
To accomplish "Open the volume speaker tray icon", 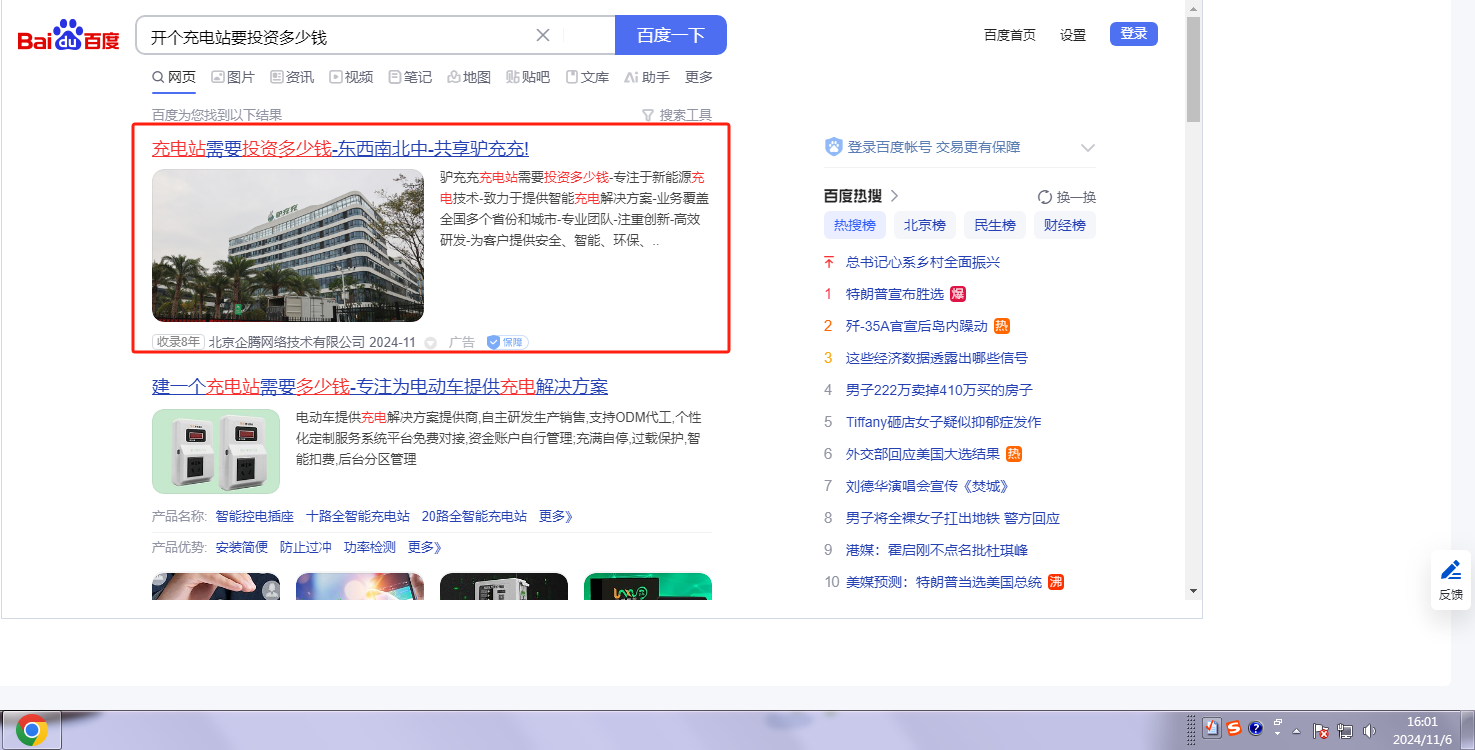I will click(1369, 731).
